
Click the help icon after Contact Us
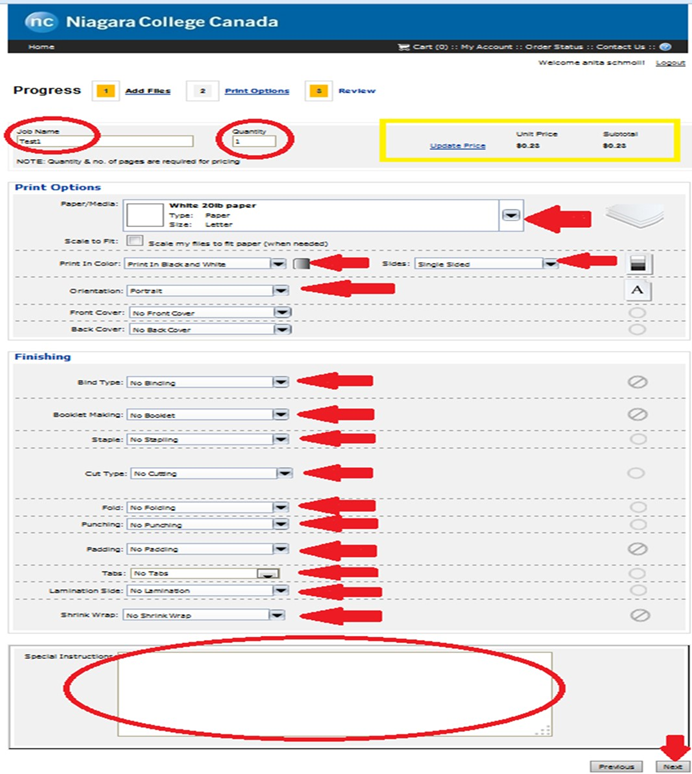665,47
